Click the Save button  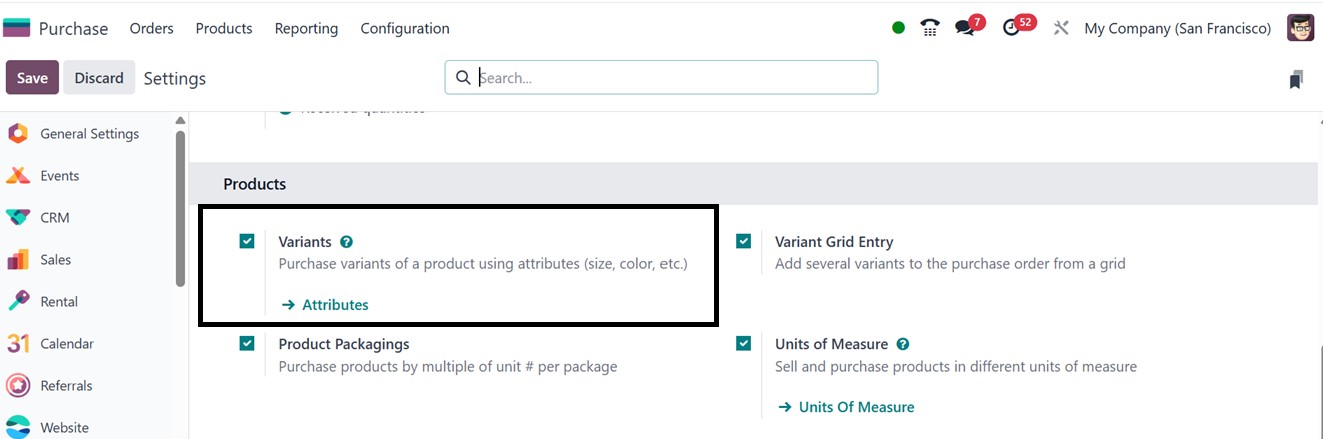point(32,78)
